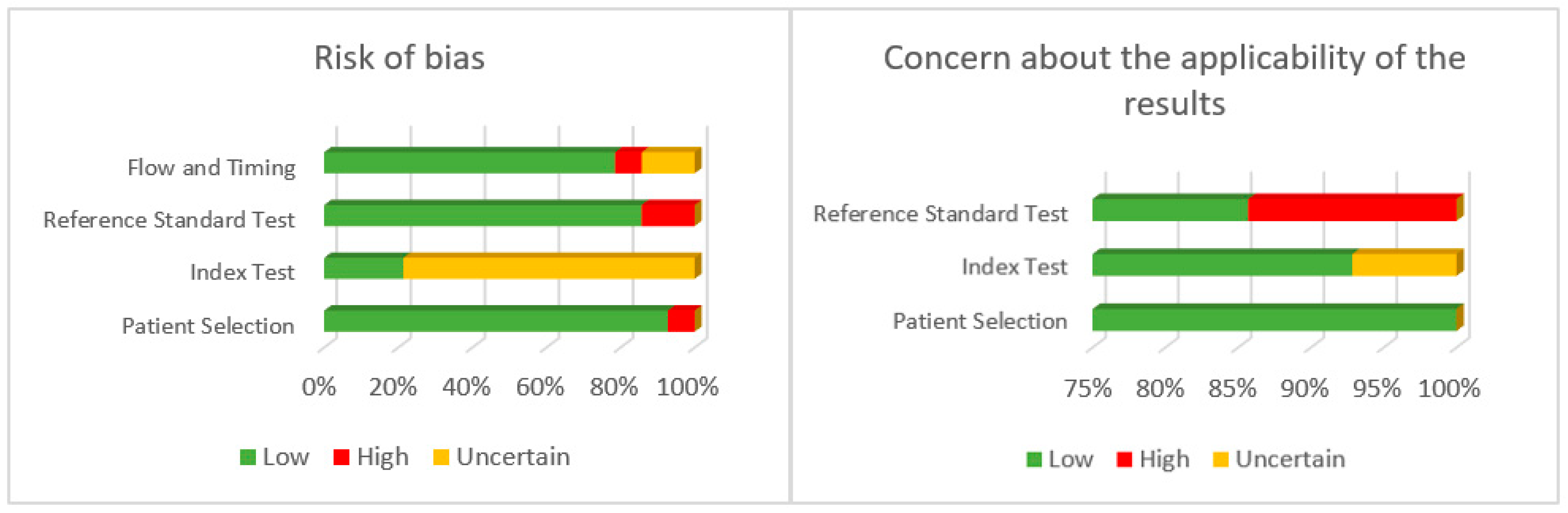Click the 'Flow and Timing' axis label
This screenshot has height=513, width=1568.
click(x=211, y=167)
